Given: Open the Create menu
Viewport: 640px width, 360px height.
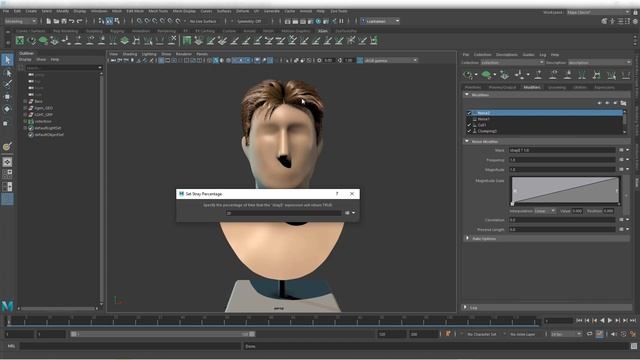Looking at the screenshot, I should coord(31,11).
